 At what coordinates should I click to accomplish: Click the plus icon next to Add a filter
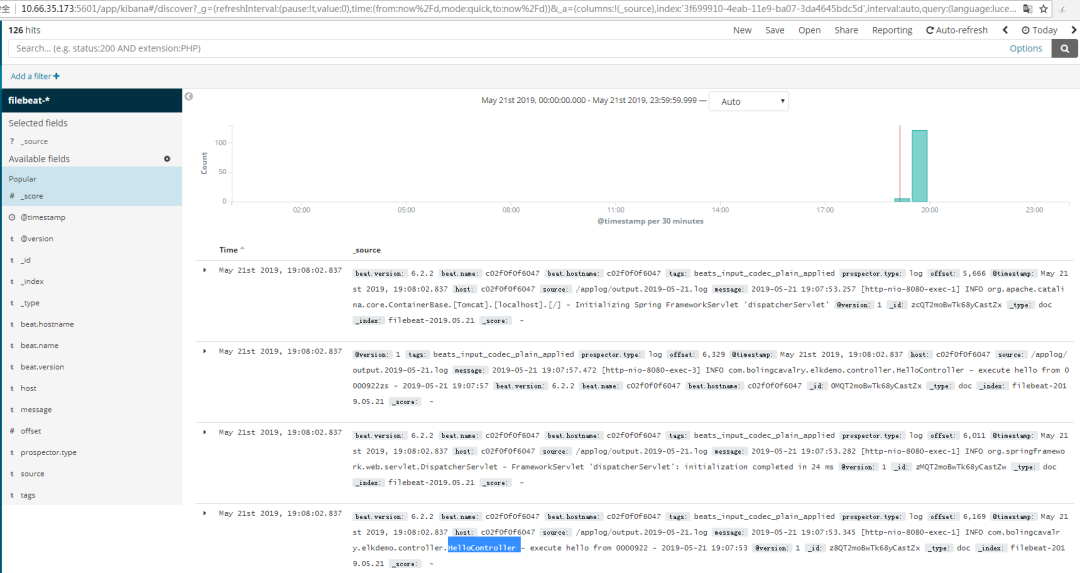point(56,76)
